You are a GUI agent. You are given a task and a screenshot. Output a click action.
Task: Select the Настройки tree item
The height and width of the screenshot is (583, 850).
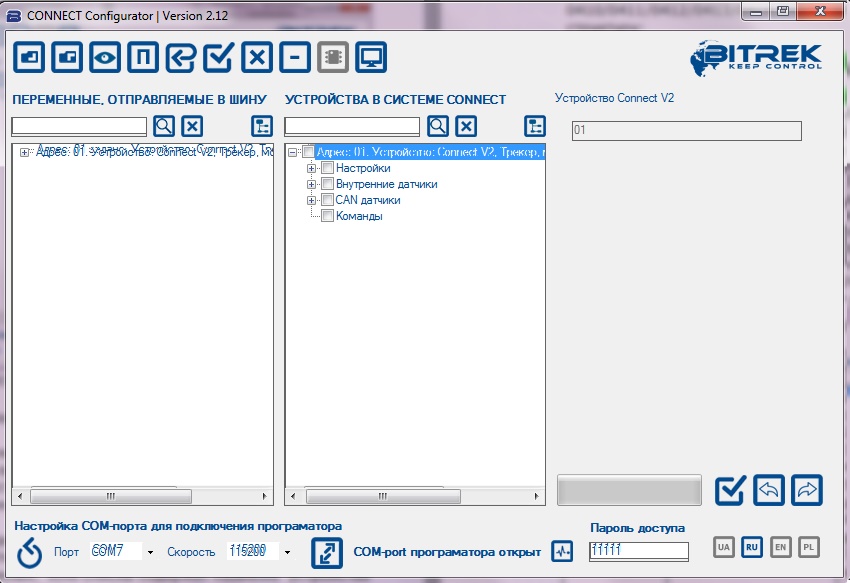tap(363, 168)
